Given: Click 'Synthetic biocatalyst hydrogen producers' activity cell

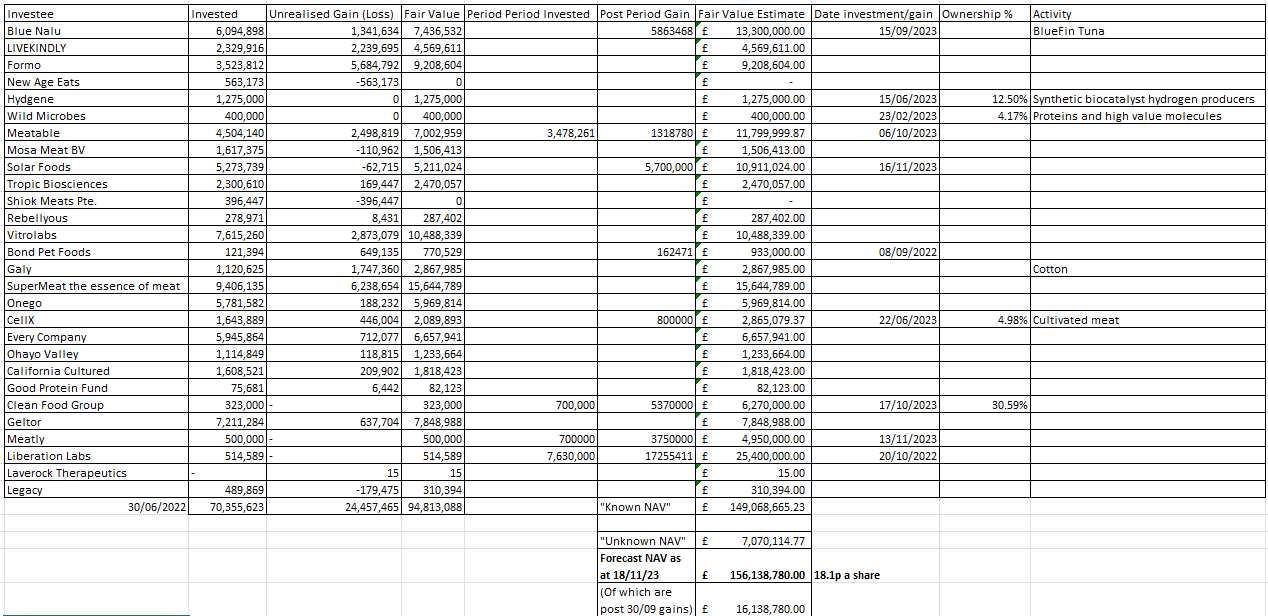Looking at the screenshot, I should click(x=1147, y=99).
